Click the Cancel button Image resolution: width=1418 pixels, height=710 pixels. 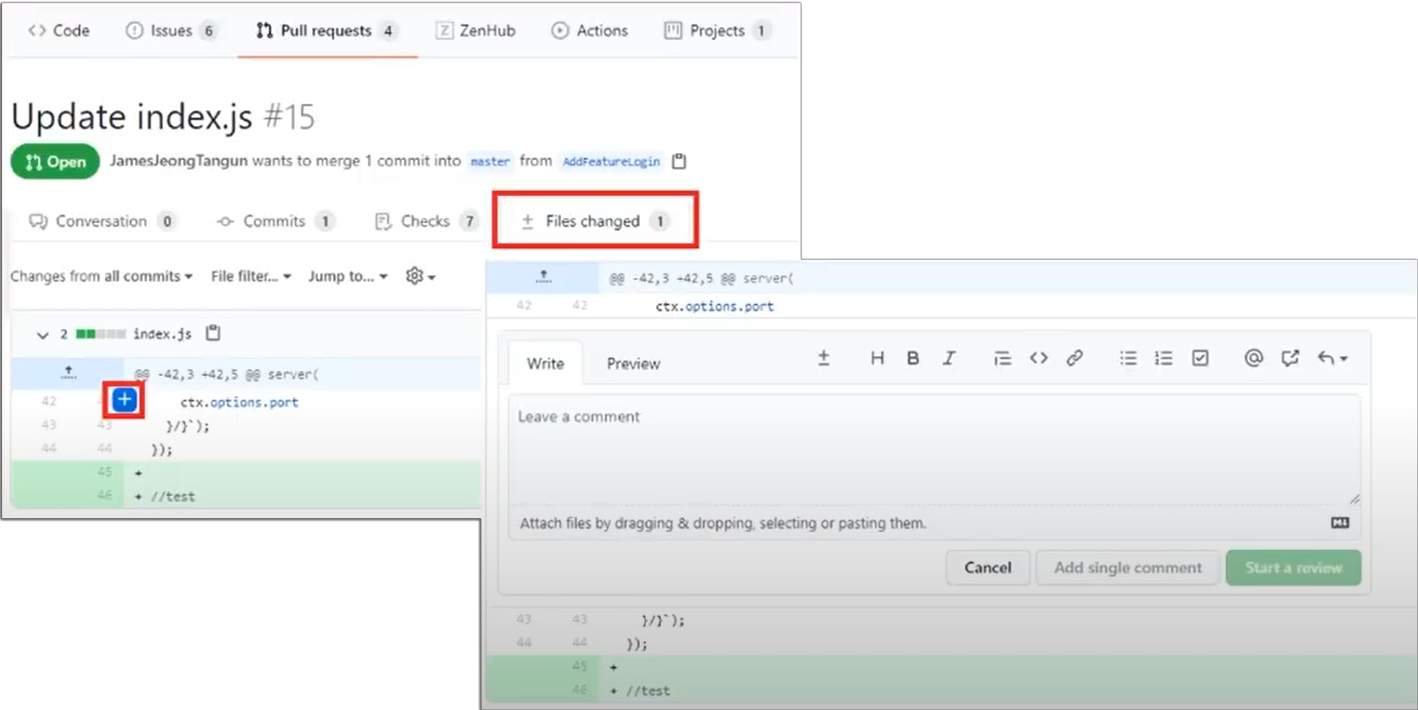click(x=988, y=567)
